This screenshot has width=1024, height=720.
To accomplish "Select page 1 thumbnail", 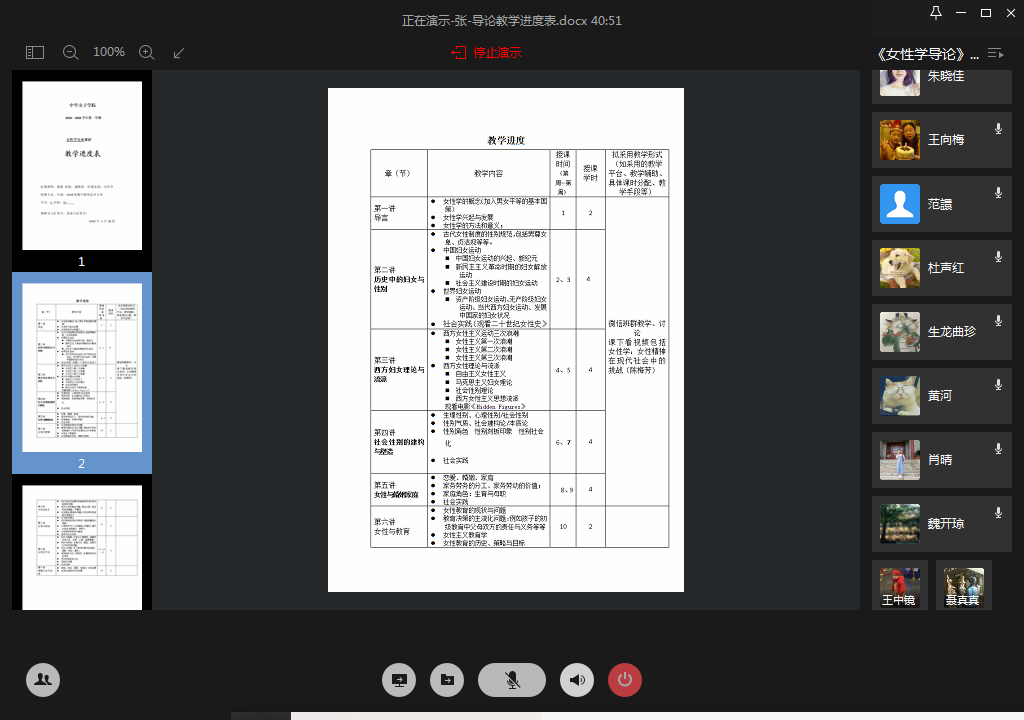I will pos(82,166).
